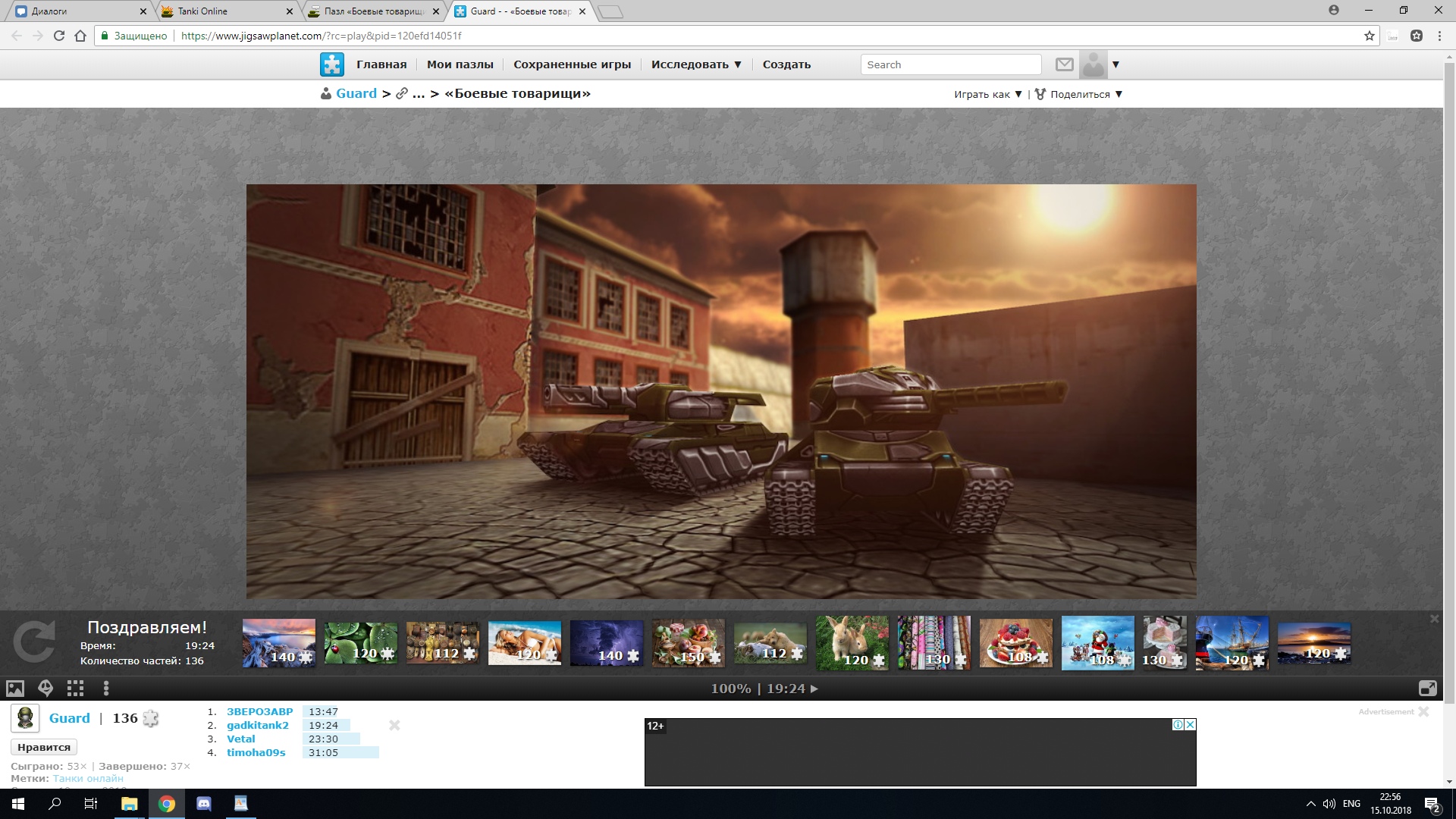This screenshot has width=1456, height=819.
Task: Reload the page in Chrome
Action: (x=59, y=36)
